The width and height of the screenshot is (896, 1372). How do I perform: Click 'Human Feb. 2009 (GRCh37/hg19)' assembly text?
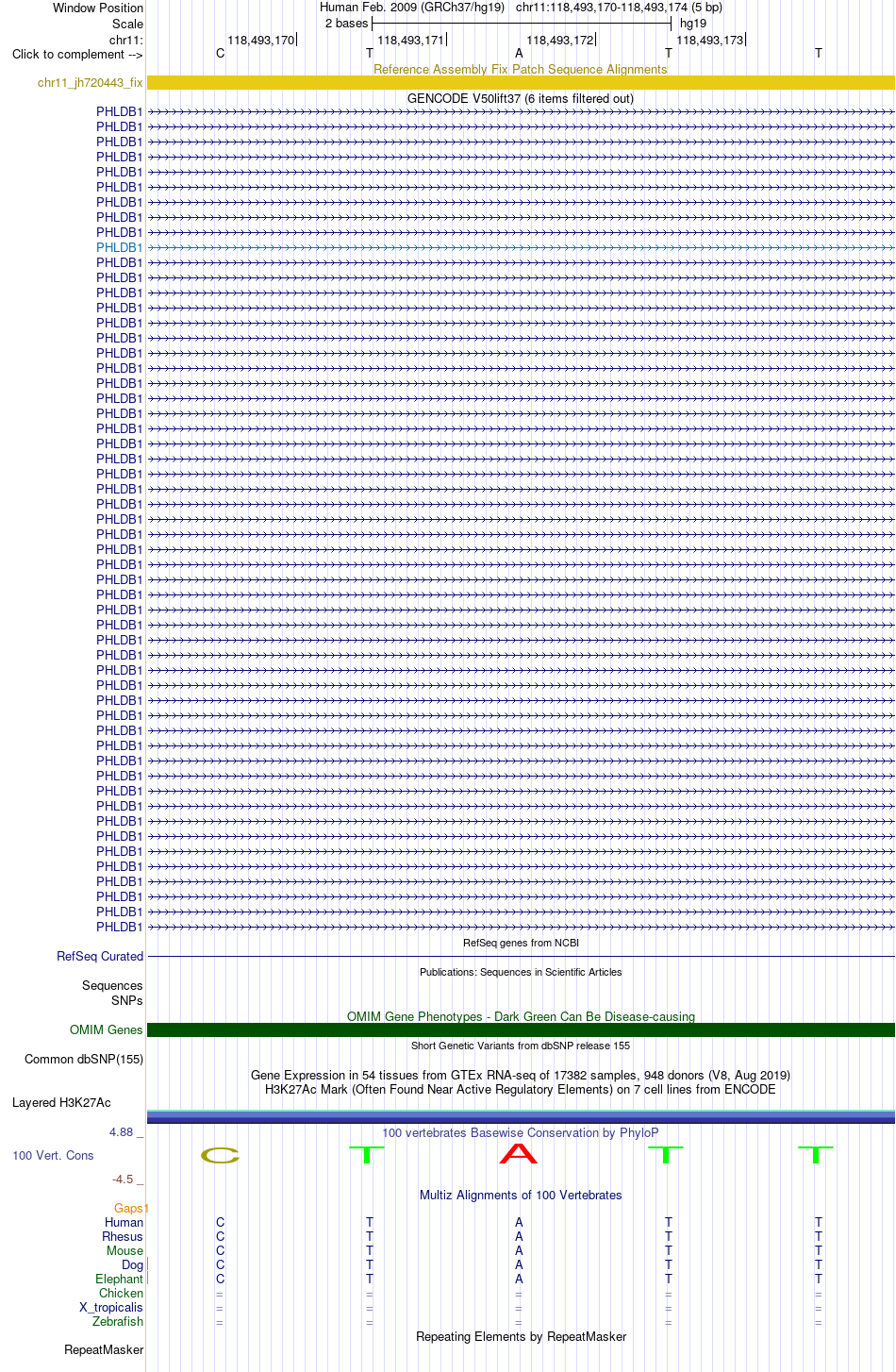click(412, 8)
